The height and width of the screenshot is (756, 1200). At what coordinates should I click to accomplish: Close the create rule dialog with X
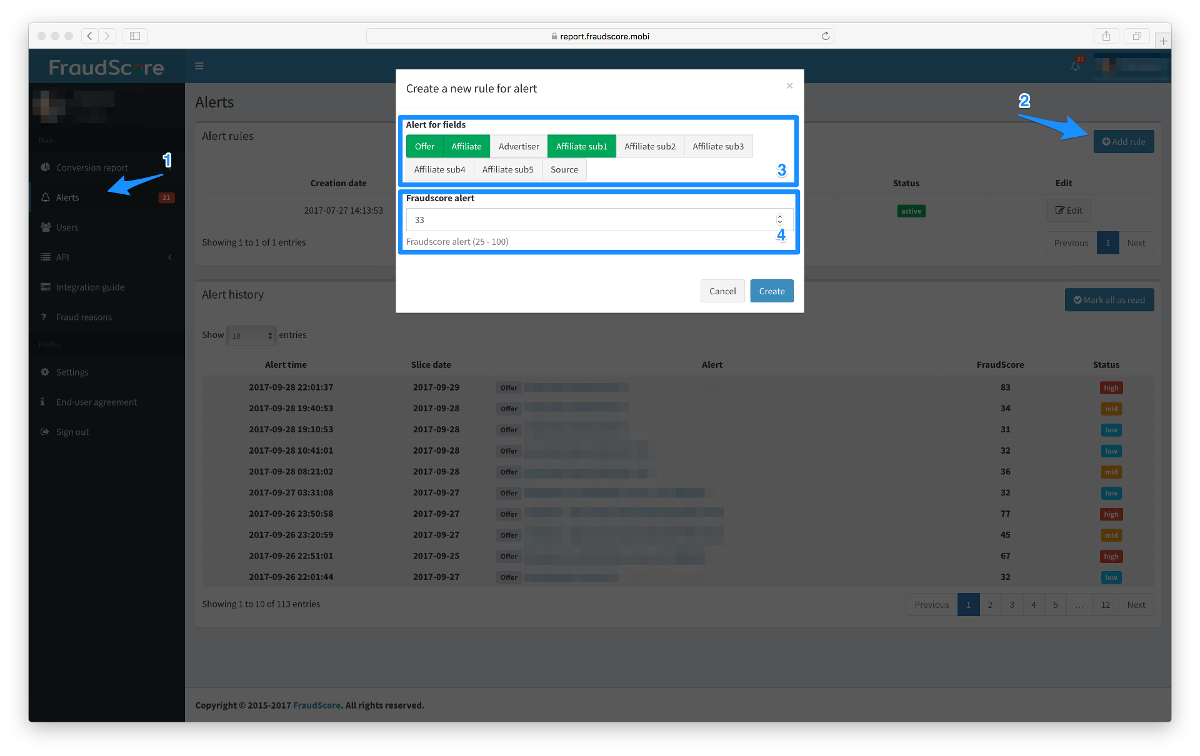point(789,86)
